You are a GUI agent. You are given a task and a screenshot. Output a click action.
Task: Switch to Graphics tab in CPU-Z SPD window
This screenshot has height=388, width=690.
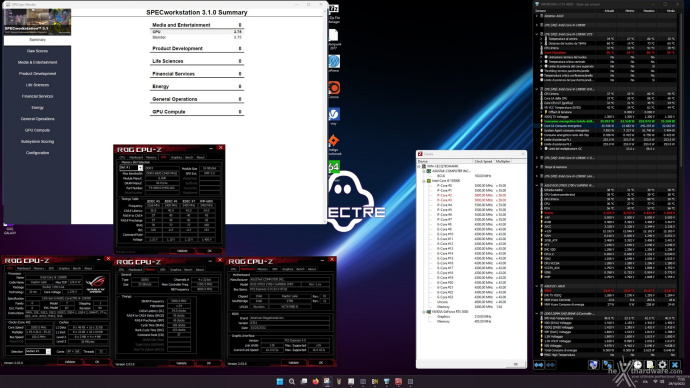point(176,157)
